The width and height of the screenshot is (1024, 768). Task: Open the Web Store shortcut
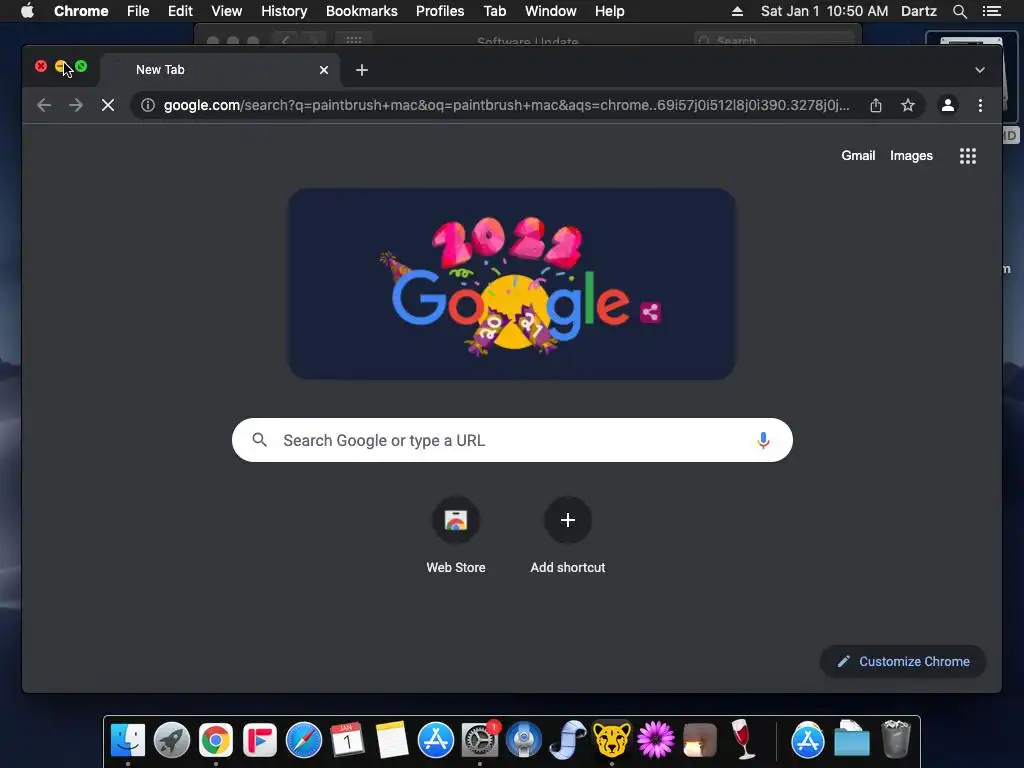point(456,536)
